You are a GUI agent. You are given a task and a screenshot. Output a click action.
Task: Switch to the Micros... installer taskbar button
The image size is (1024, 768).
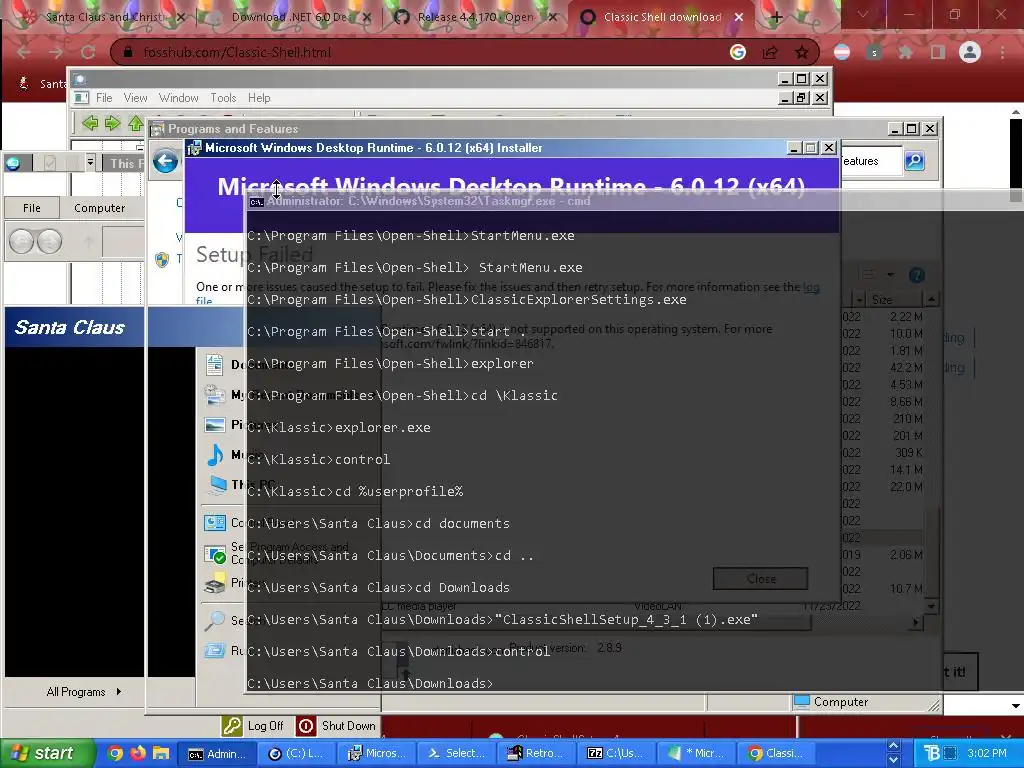pos(378,753)
